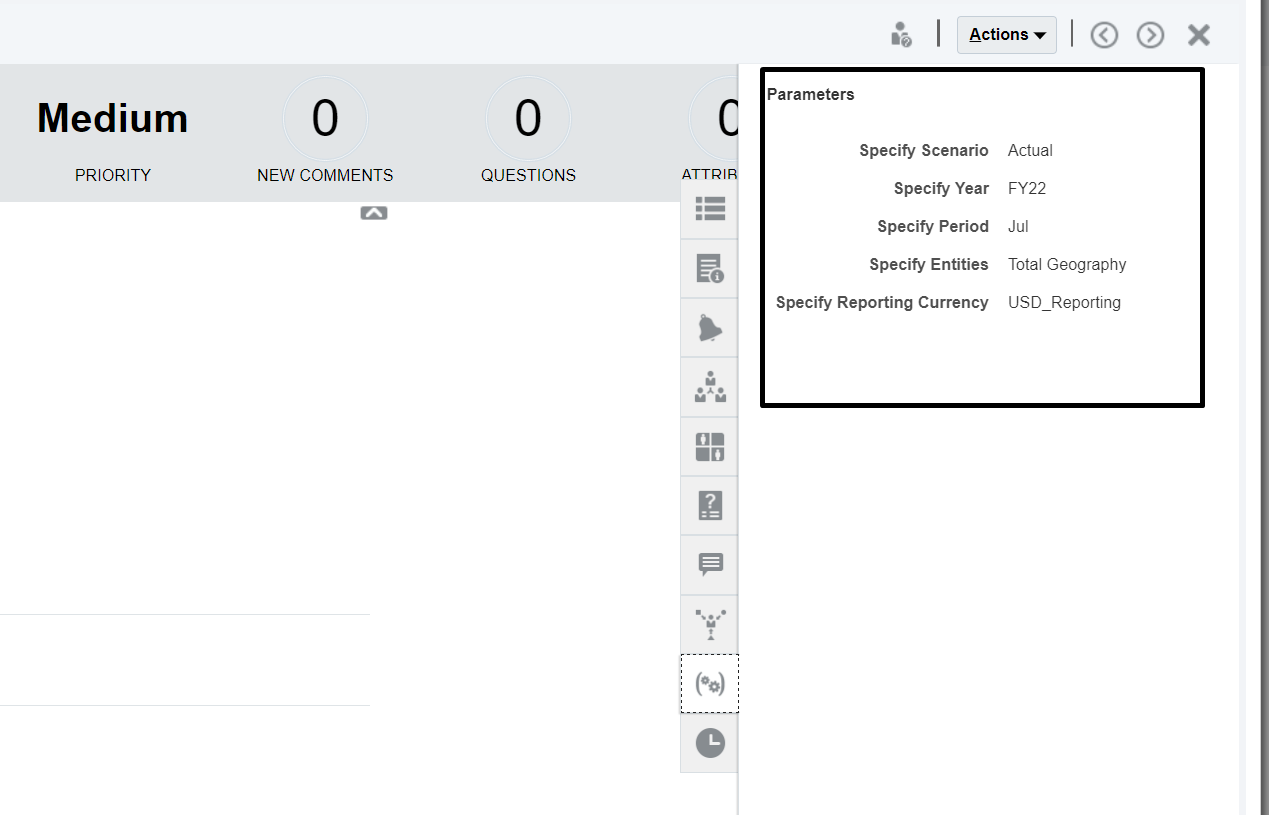Viewport: 1269px width, 815px height.
Task: Open the Questions panel icon
Action: pyautogui.click(x=709, y=505)
